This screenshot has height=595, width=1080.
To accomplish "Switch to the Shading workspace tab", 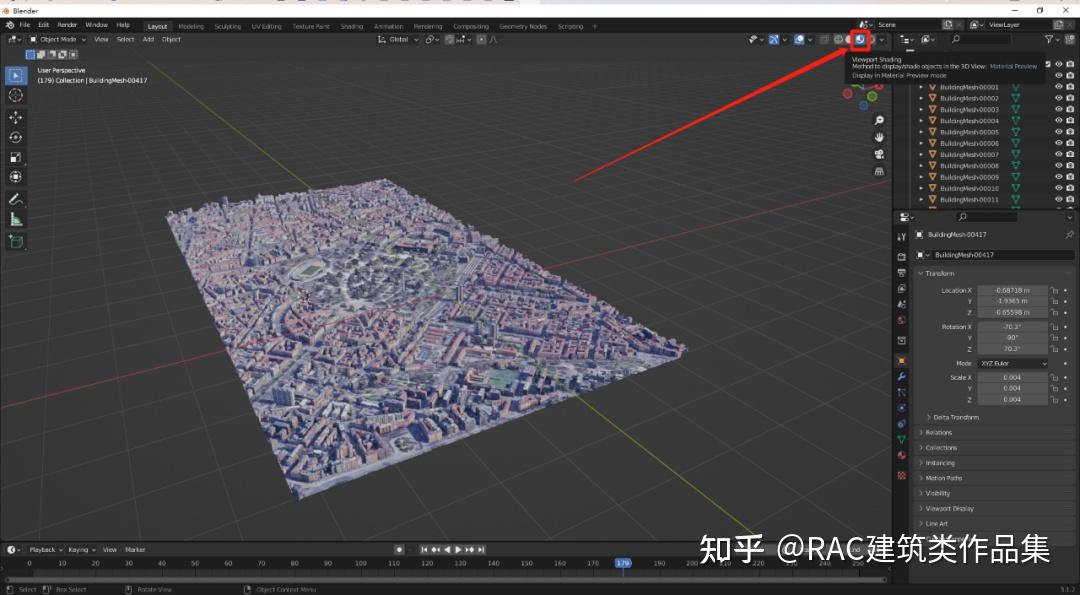I will (x=351, y=26).
